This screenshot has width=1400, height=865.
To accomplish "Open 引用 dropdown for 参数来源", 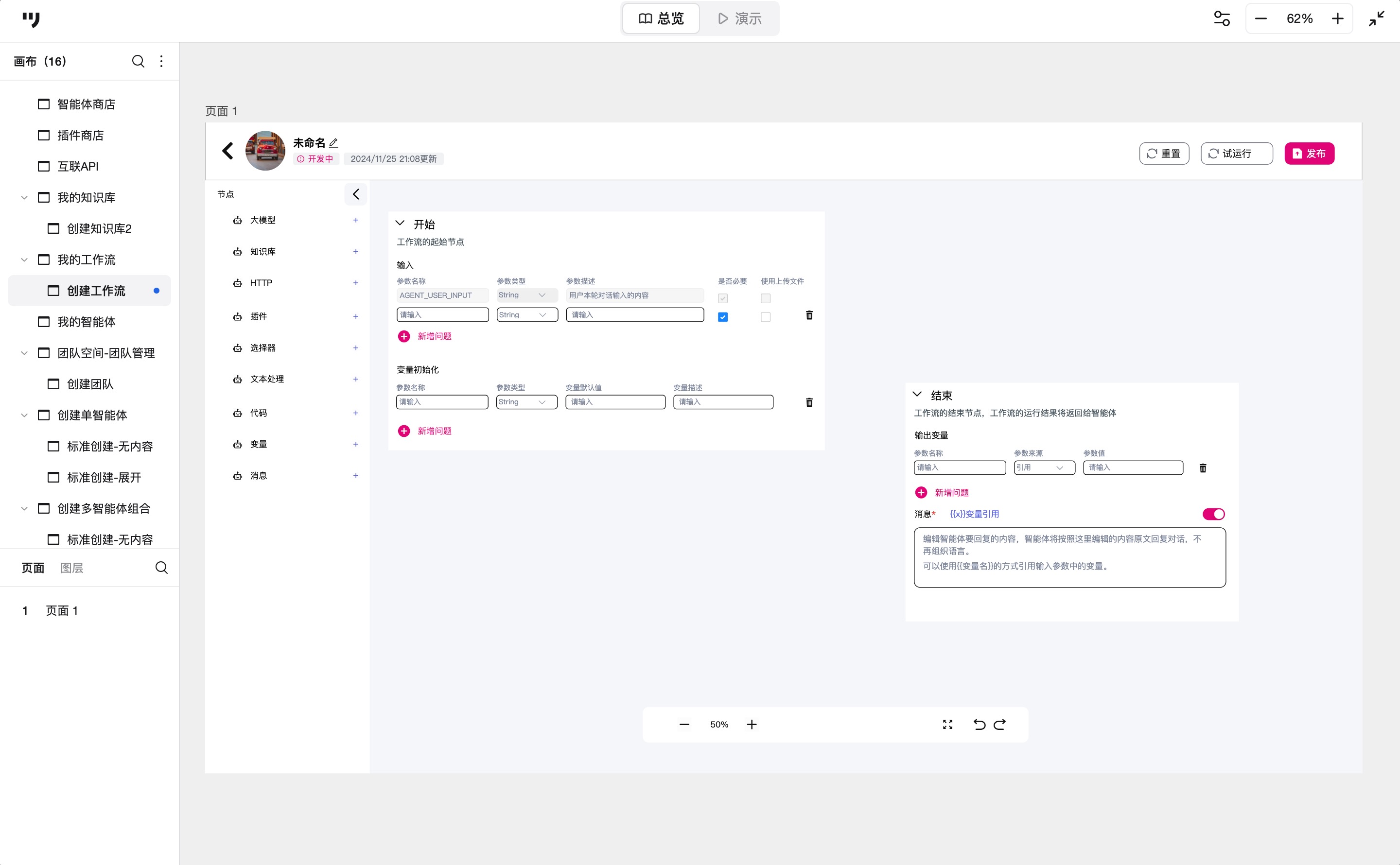I will point(1044,467).
